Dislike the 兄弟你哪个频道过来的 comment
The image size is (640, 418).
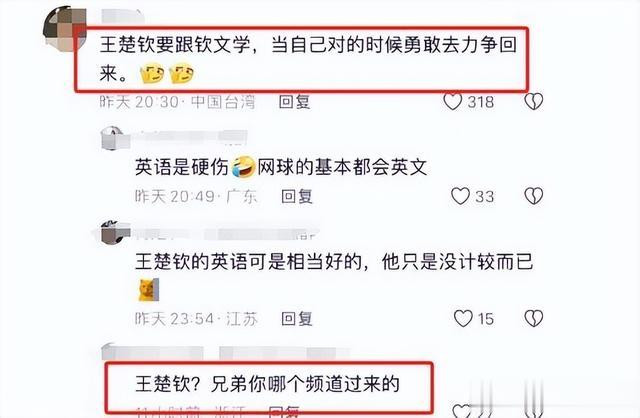click(533, 410)
